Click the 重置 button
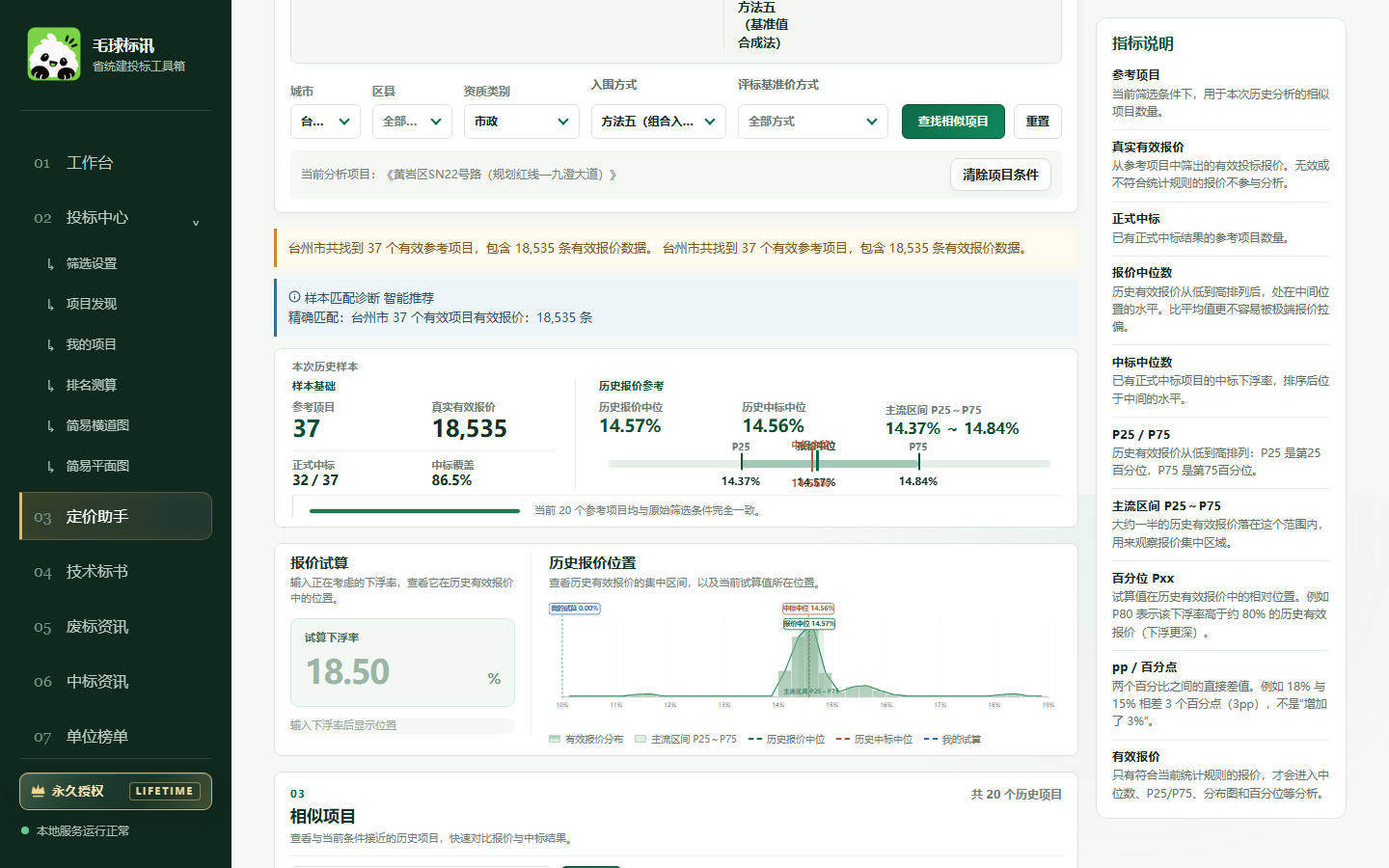Screen dimensions: 1389x868 tap(1038, 122)
